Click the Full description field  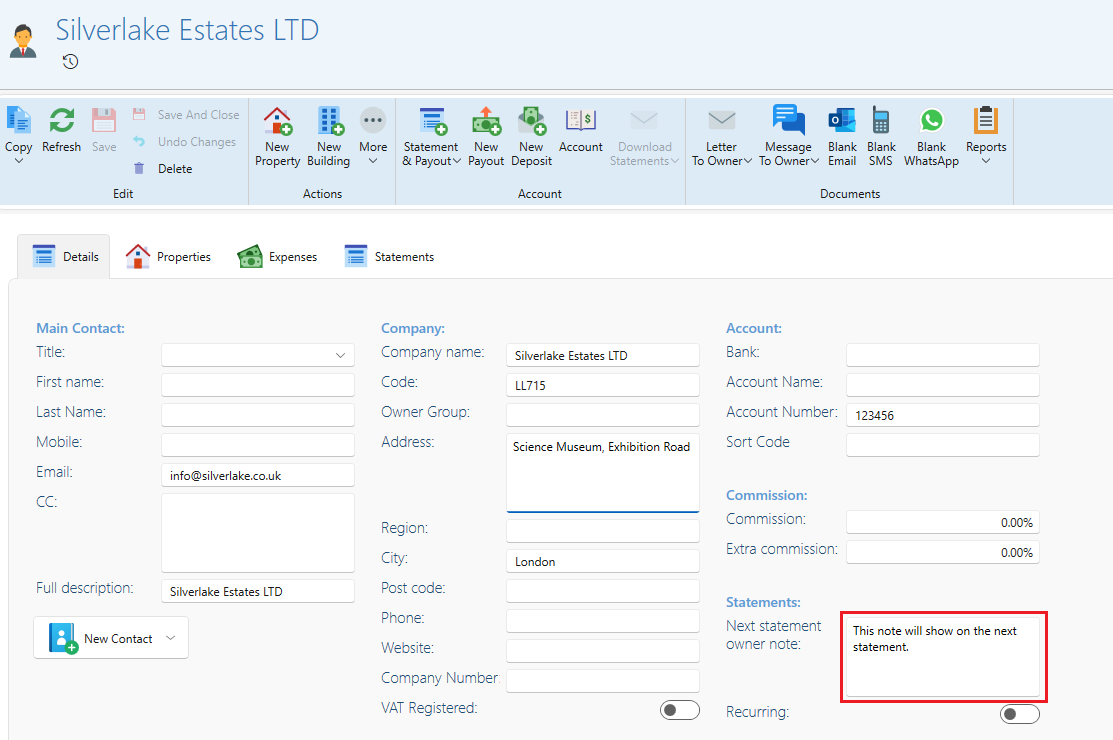tap(258, 591)
